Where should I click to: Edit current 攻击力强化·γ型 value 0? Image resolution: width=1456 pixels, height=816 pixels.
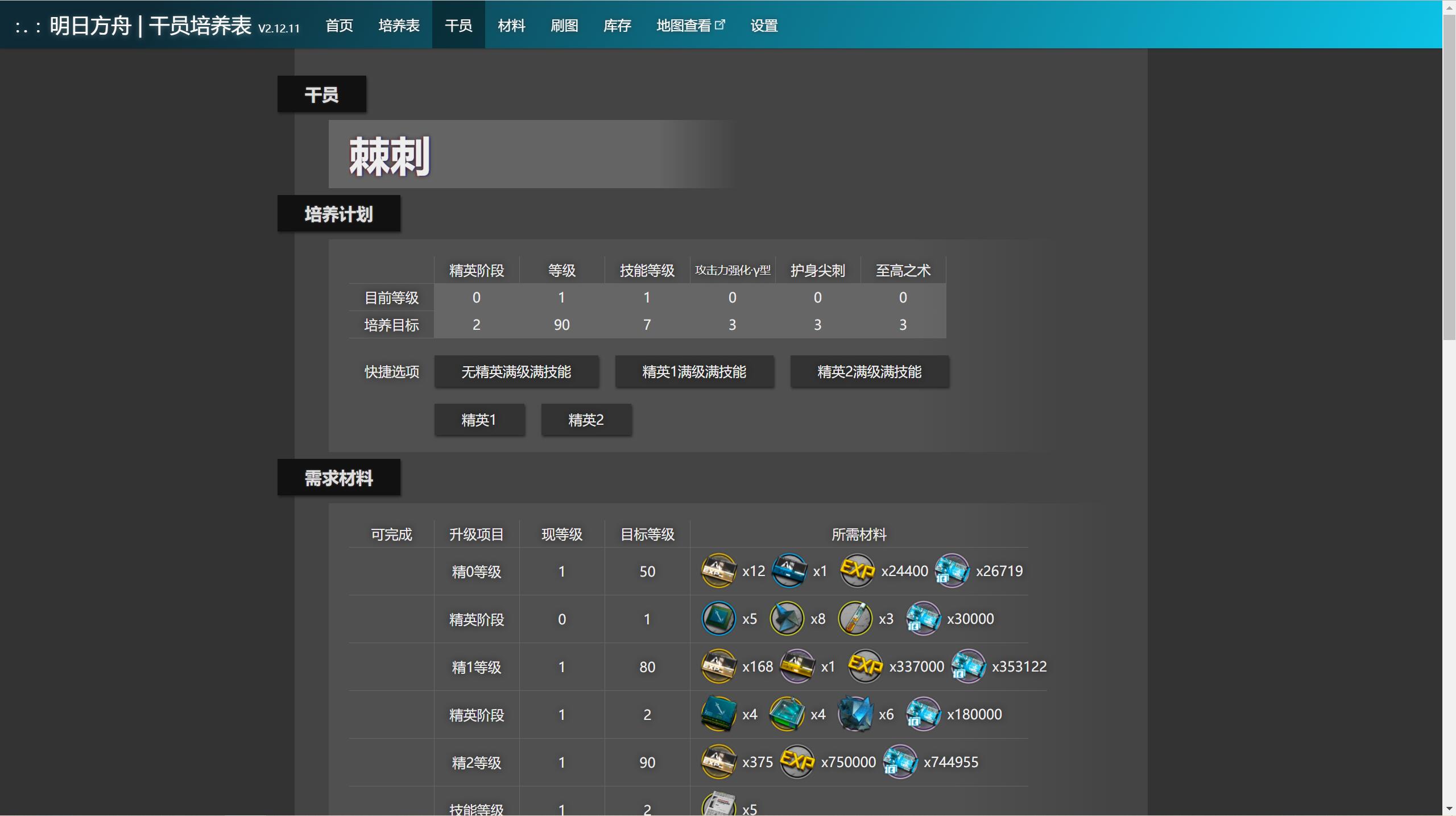pos(733,297)
